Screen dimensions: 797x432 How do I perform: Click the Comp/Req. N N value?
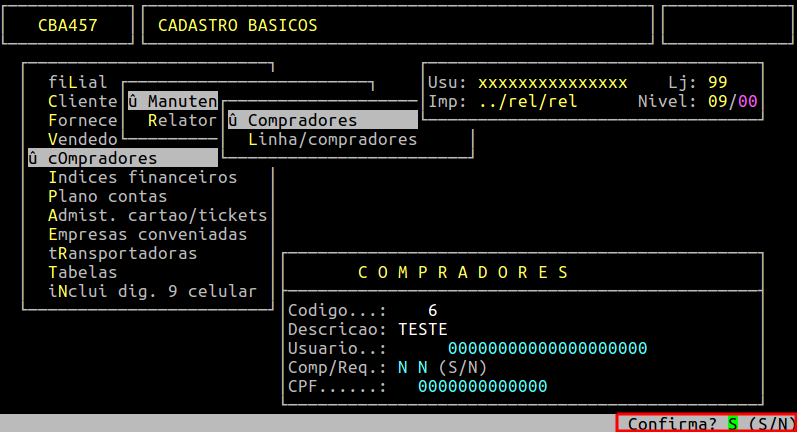point(413,367)
